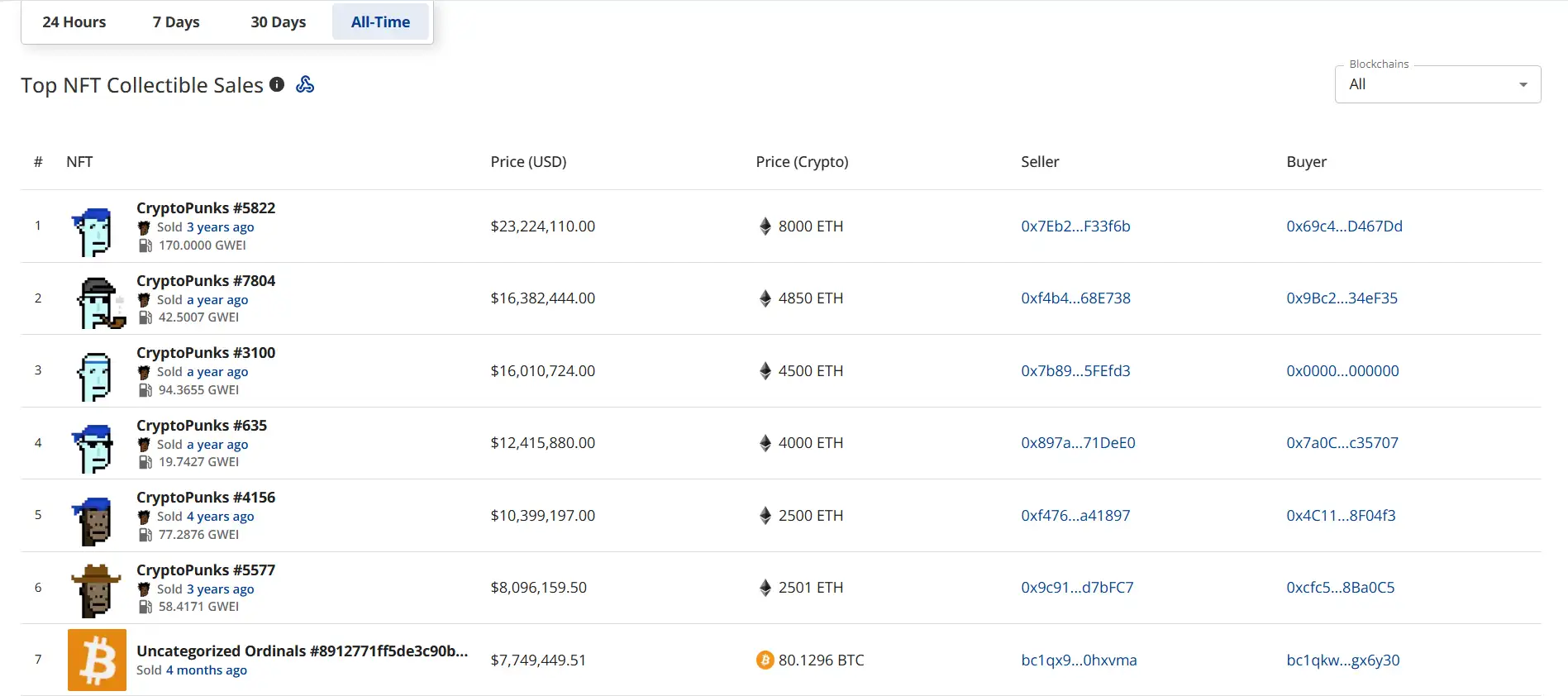Viewport: 1568px width, 696px height.
Task: Open the CryptoPunks #3100 title link
Action: (x=206, y=353)
